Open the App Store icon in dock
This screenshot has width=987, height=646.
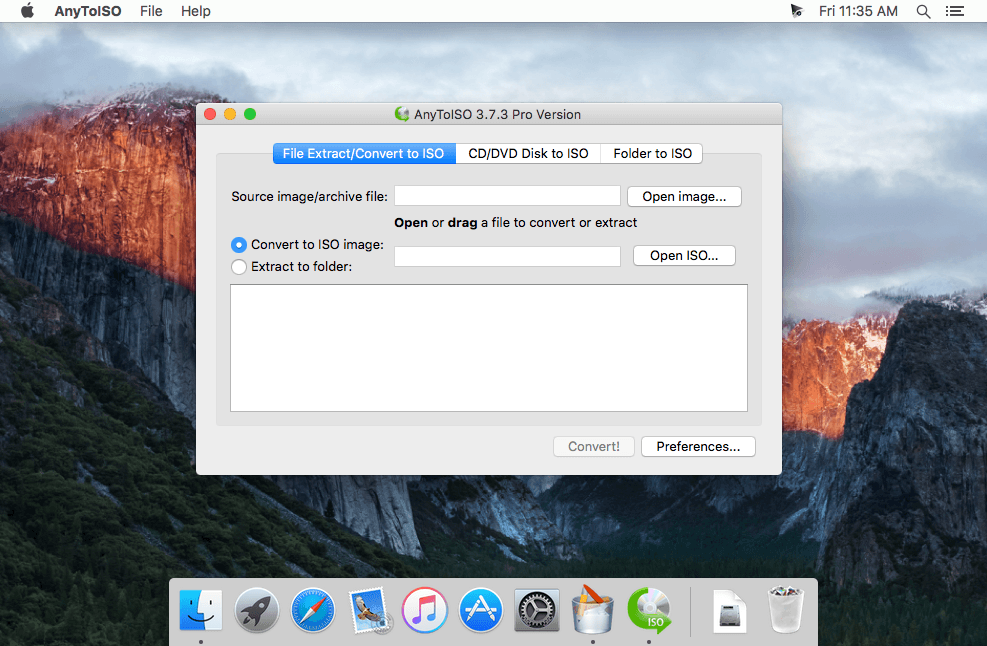pyautogui.click(x=481, y=609)
